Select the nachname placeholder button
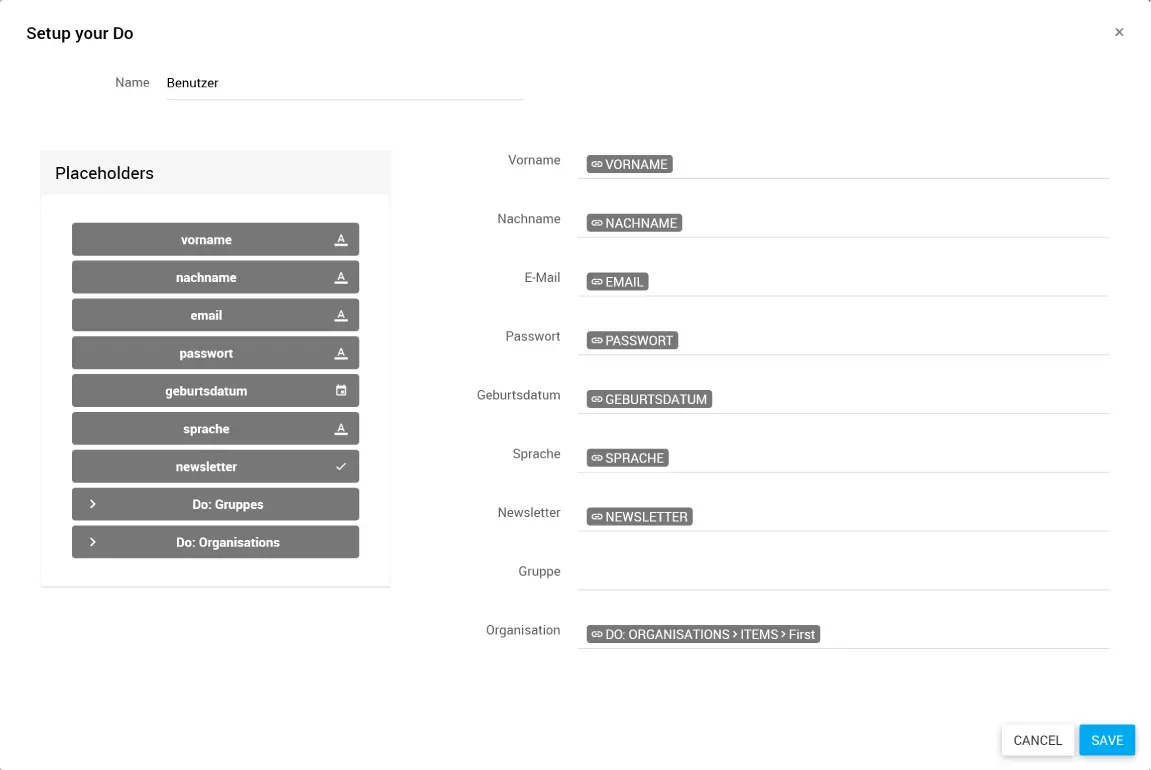The height and width of the screenshot is (770, 1151). pyautogui.click(x=206, y=277)
